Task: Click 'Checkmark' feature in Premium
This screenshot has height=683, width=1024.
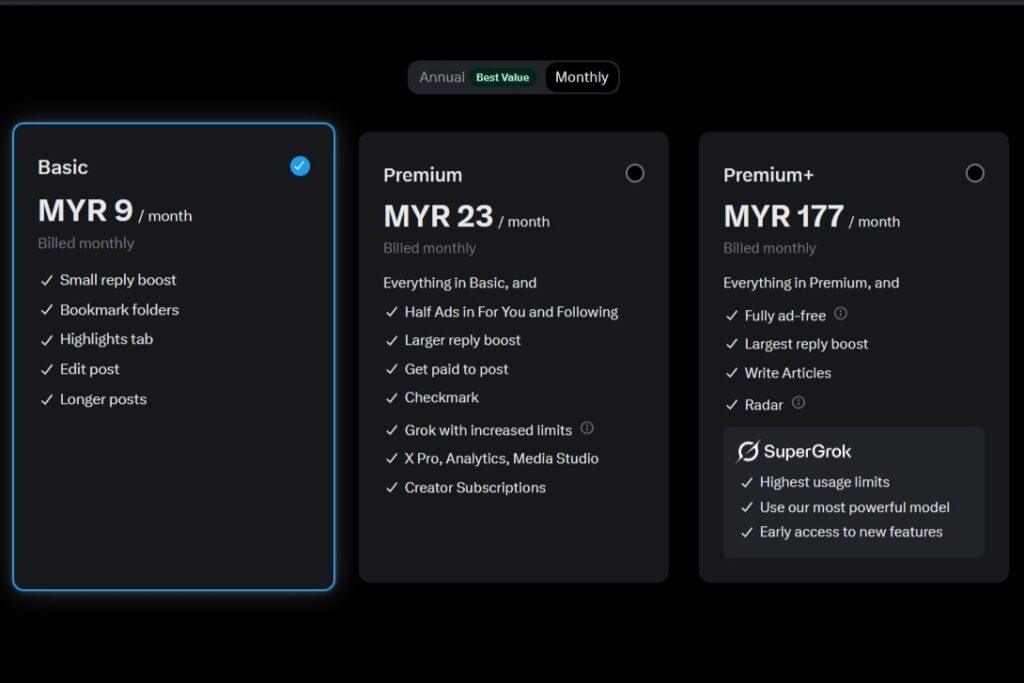Action: coord(441,397)
